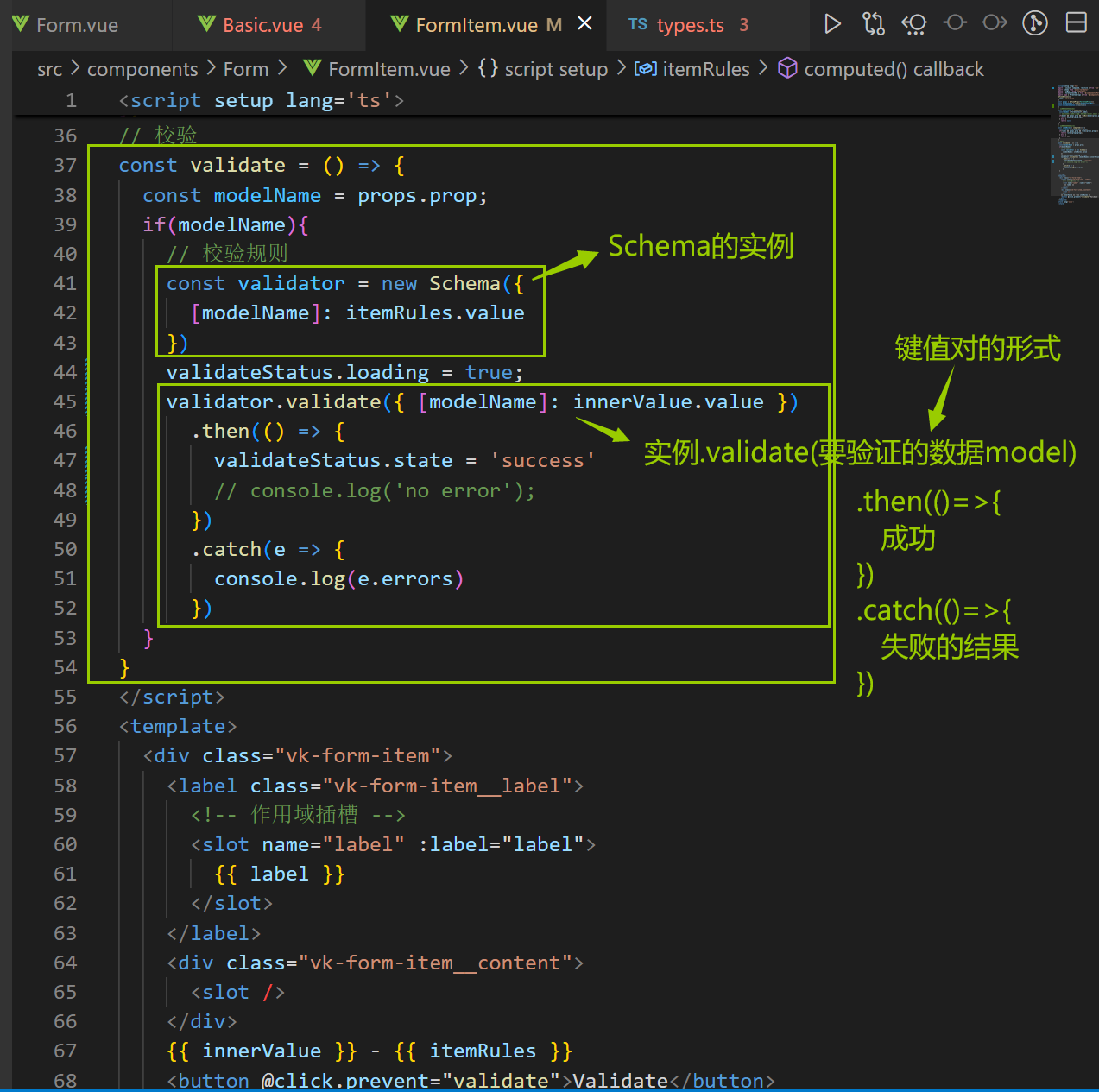Open the components breadcrumb segment
Screen dimensions: 1099x1092
142,69
